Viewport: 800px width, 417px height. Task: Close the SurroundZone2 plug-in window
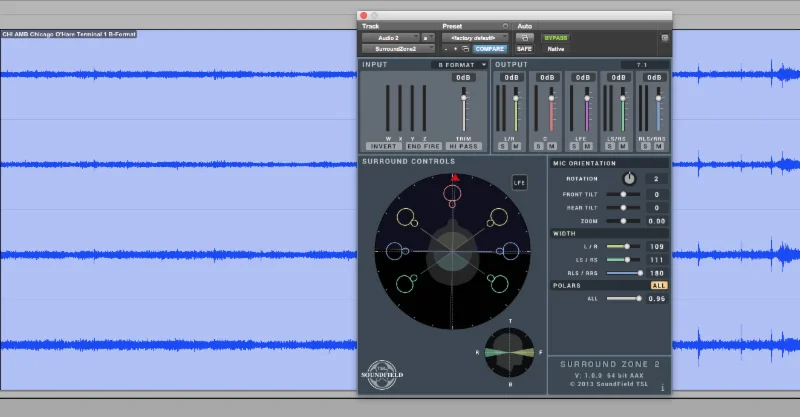coord(363,15)
